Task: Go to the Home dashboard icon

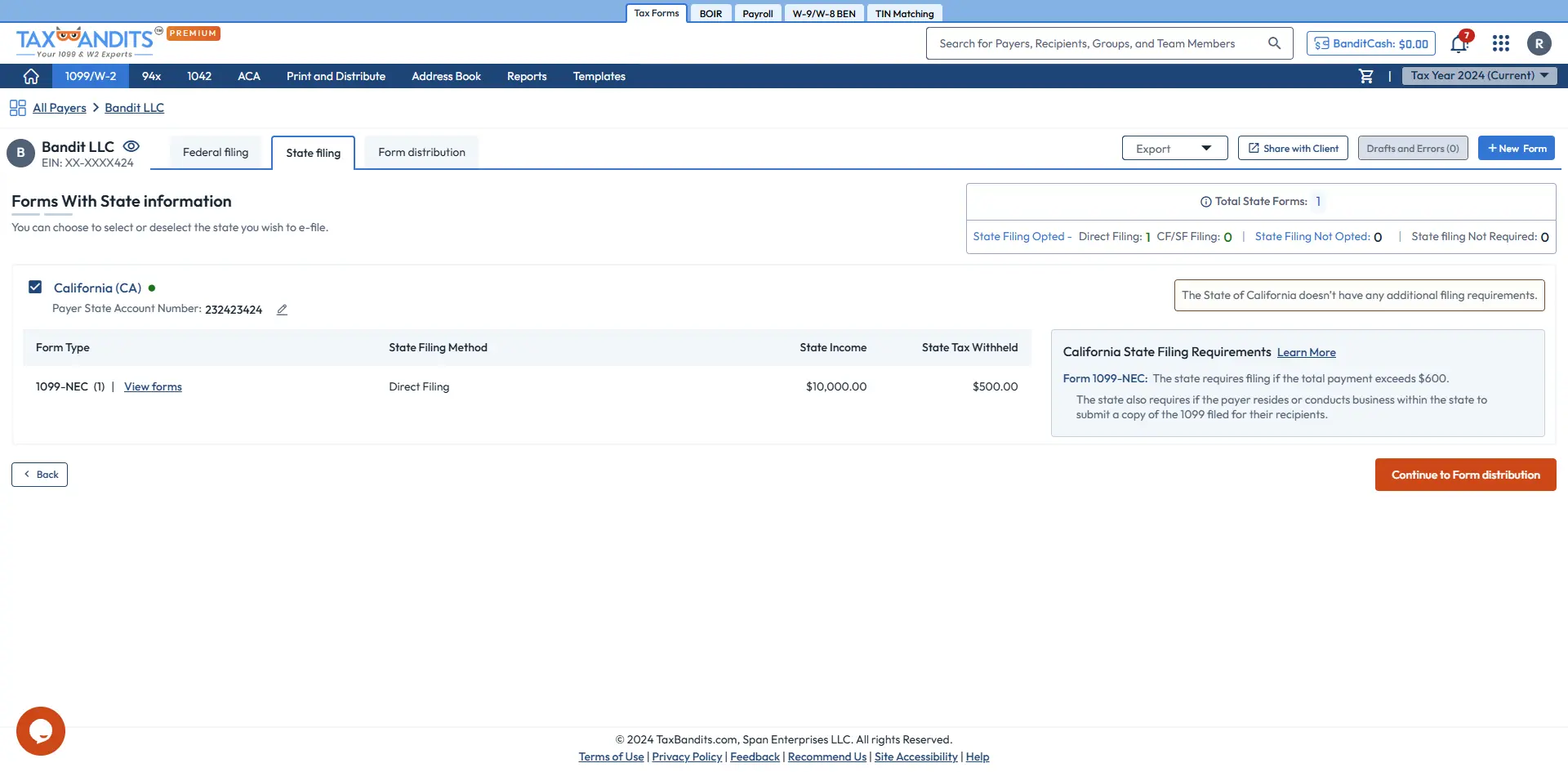Action: (x=31, y=76)
